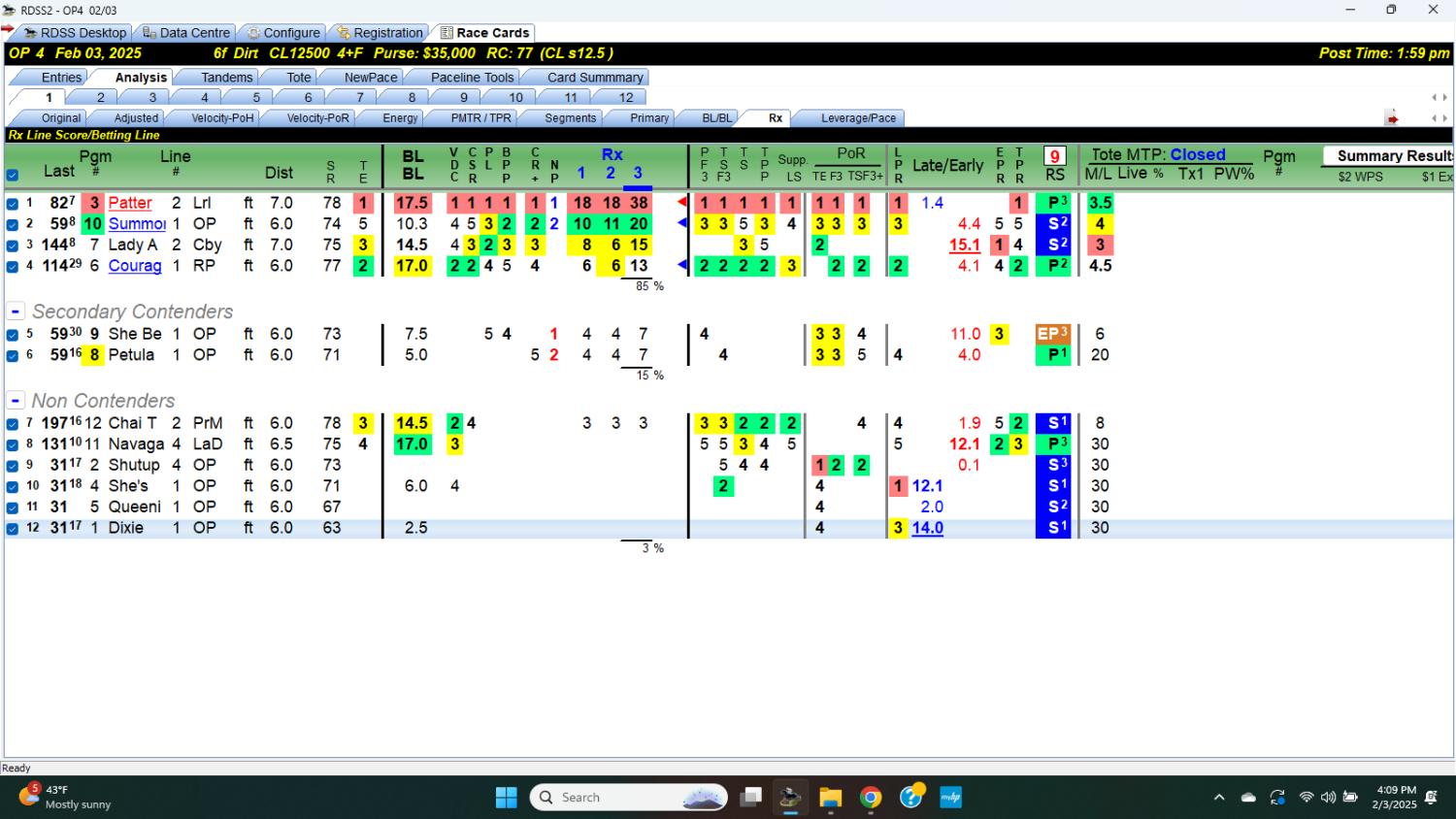Image resolution: width=1456 pixels, height=819 pixels.
Task: Click the sync refresh tray icon
Action: pos(1277,798)
